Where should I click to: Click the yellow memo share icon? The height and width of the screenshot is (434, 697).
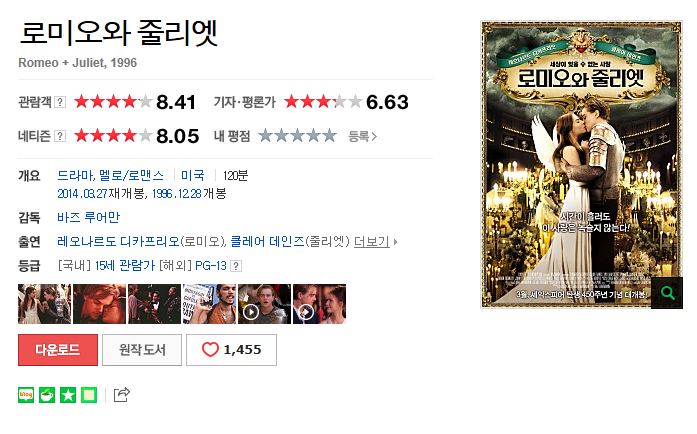89,395
